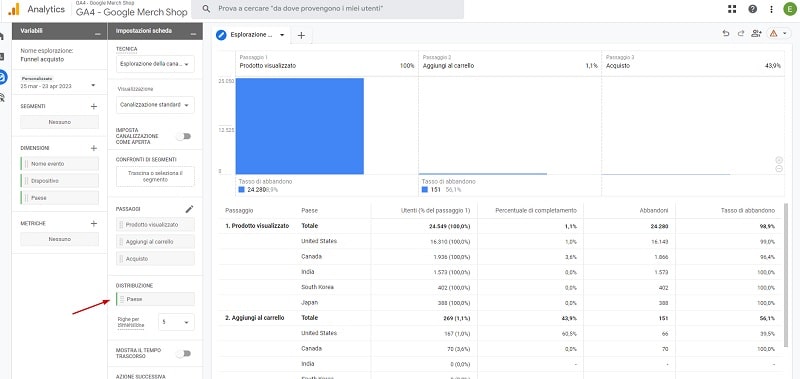Edit funnel steps with the pencil icon
Image resolution: width=800 pixels, height=379 pixels.
click(x=189, y=209)
